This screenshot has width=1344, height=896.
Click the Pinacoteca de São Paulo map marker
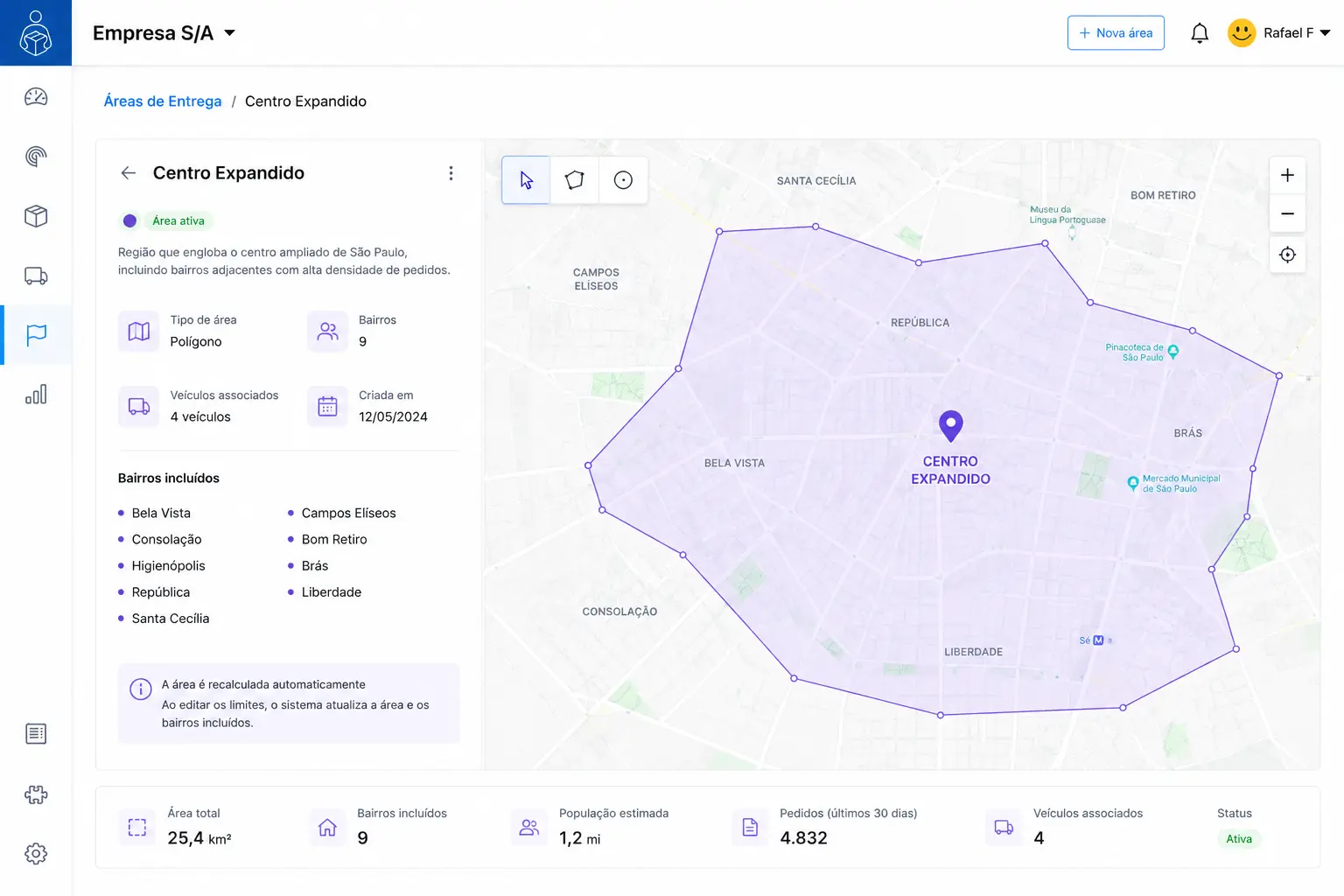1173,352
